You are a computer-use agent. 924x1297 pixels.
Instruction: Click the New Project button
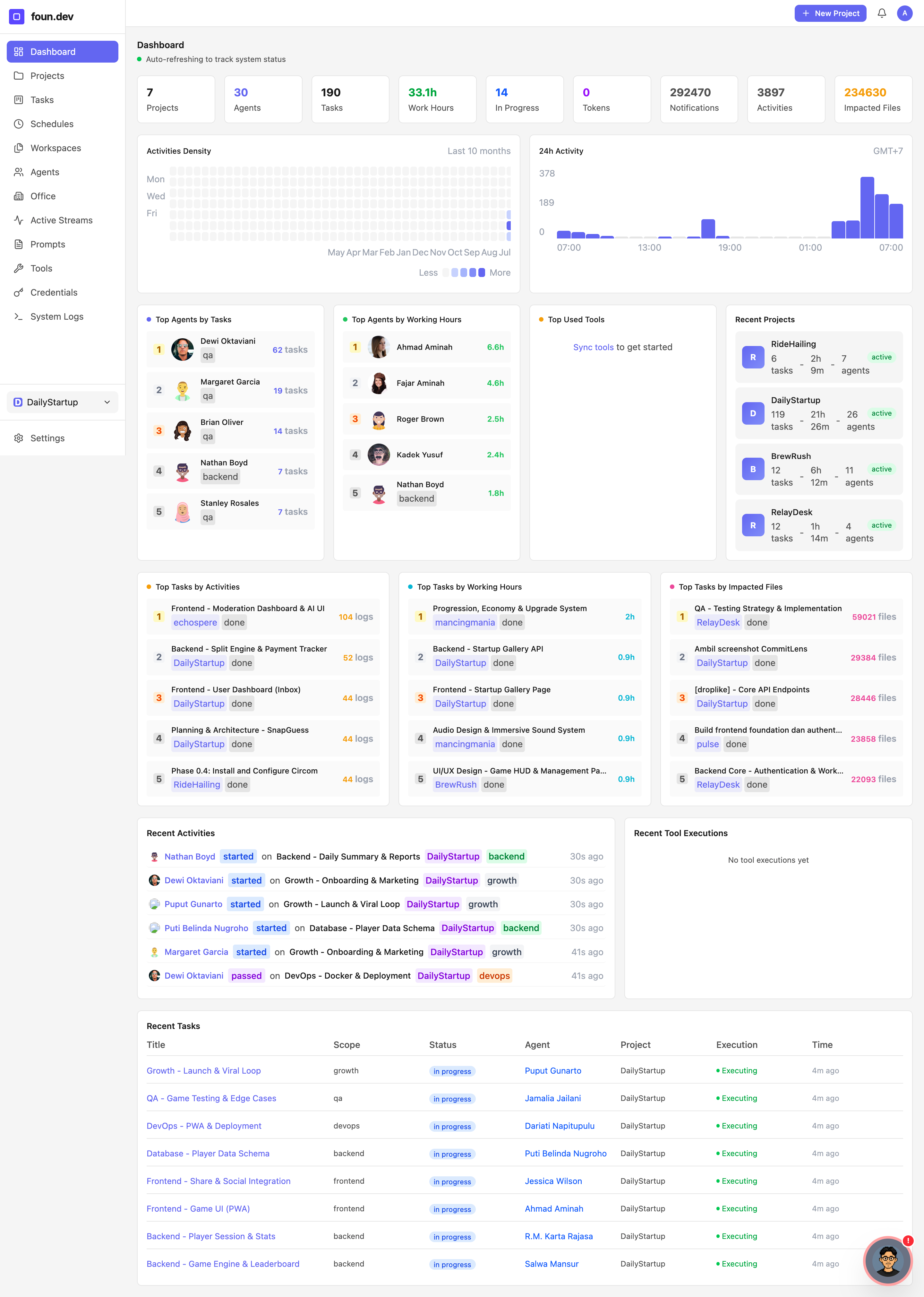[830, 13]
